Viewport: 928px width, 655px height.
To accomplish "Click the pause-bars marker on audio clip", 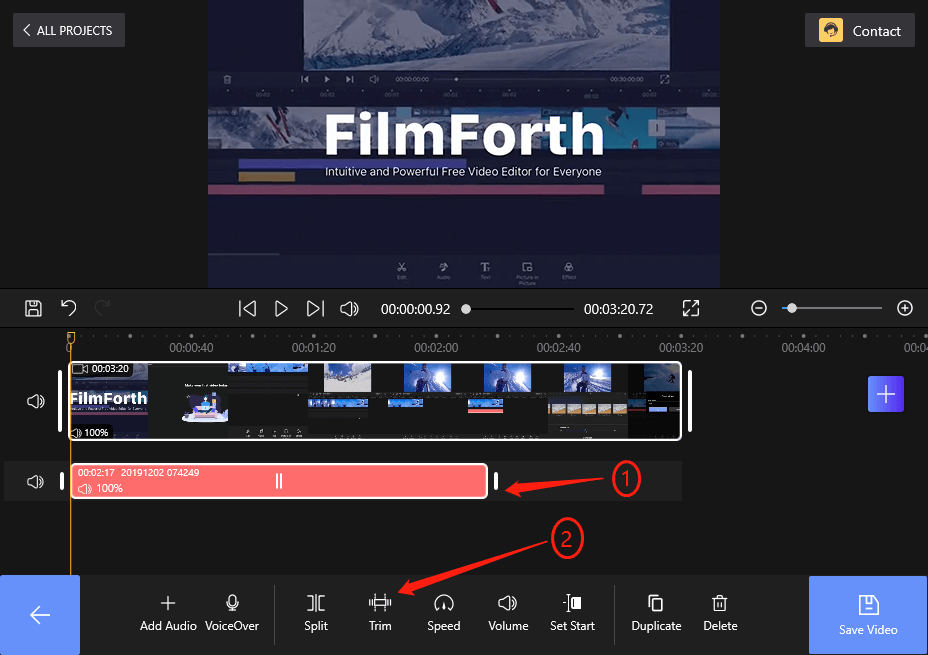I will pos(279,481).
